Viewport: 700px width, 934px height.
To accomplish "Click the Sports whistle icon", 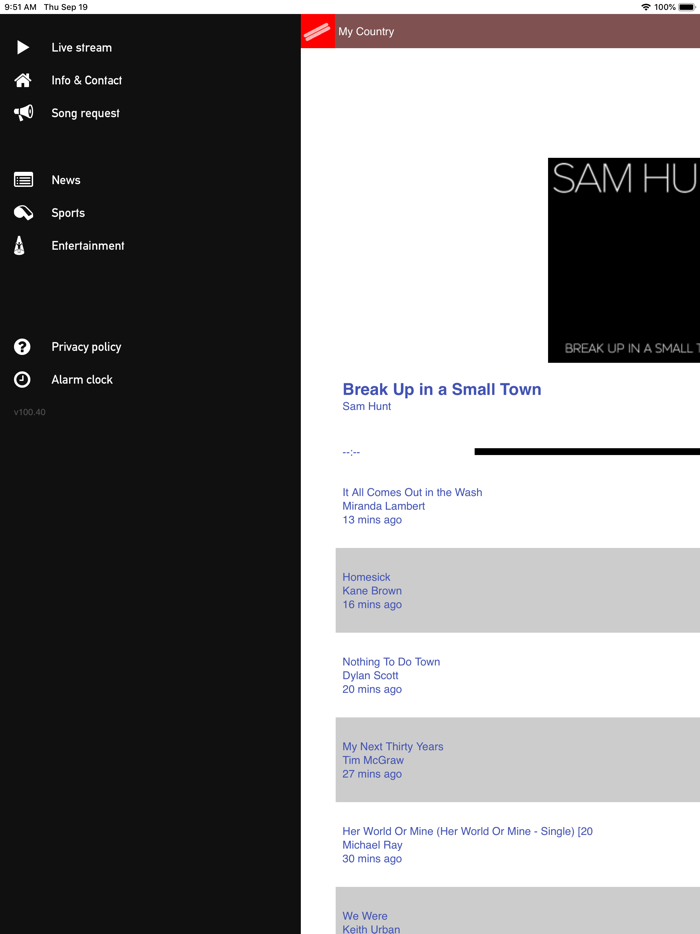I will (x=23, y=213).
